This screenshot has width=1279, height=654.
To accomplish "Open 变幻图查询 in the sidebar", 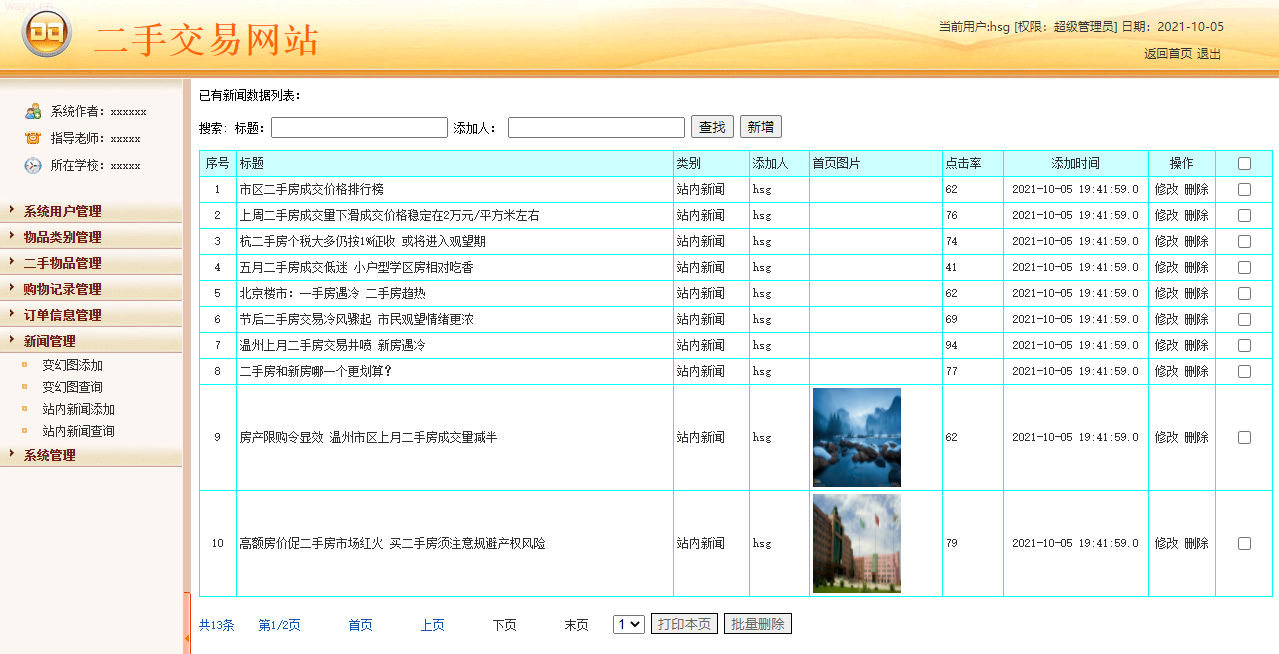I will pos(72,387).
